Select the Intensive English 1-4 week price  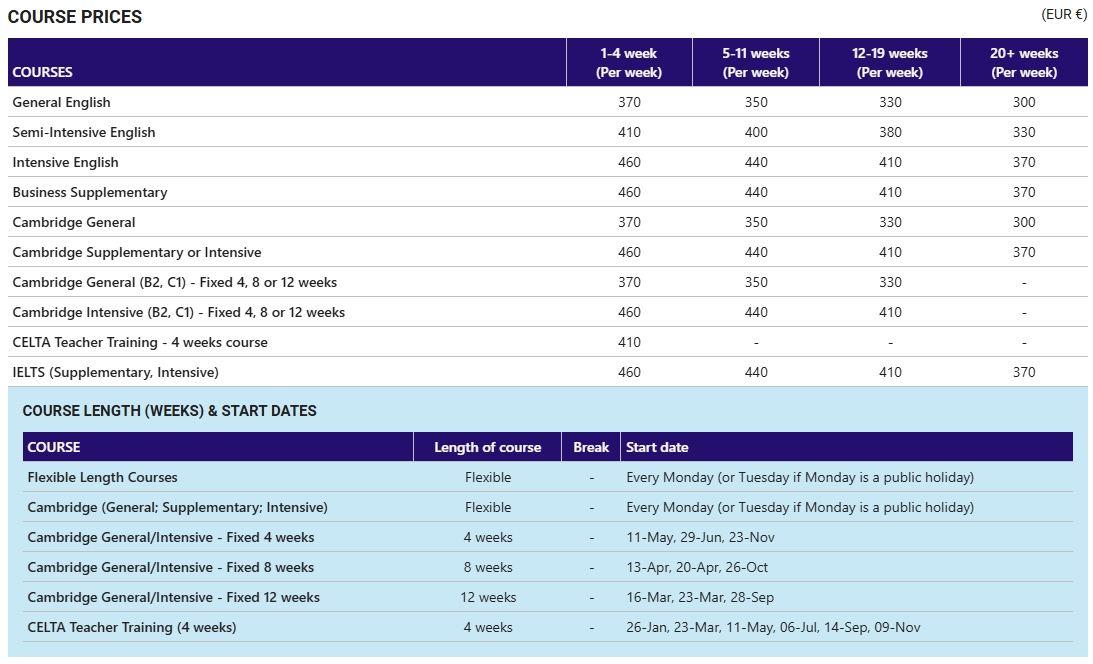click(x=629, y=162)
